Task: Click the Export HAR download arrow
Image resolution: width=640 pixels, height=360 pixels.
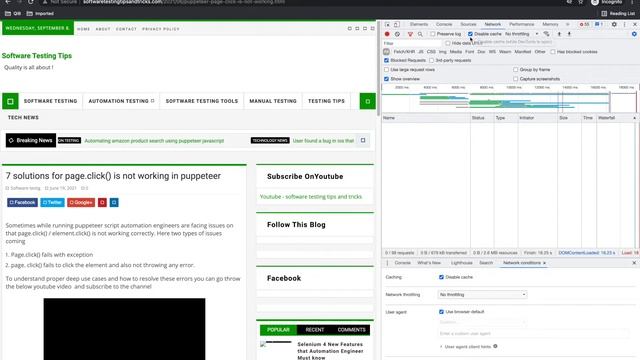Action: (569, 34)
